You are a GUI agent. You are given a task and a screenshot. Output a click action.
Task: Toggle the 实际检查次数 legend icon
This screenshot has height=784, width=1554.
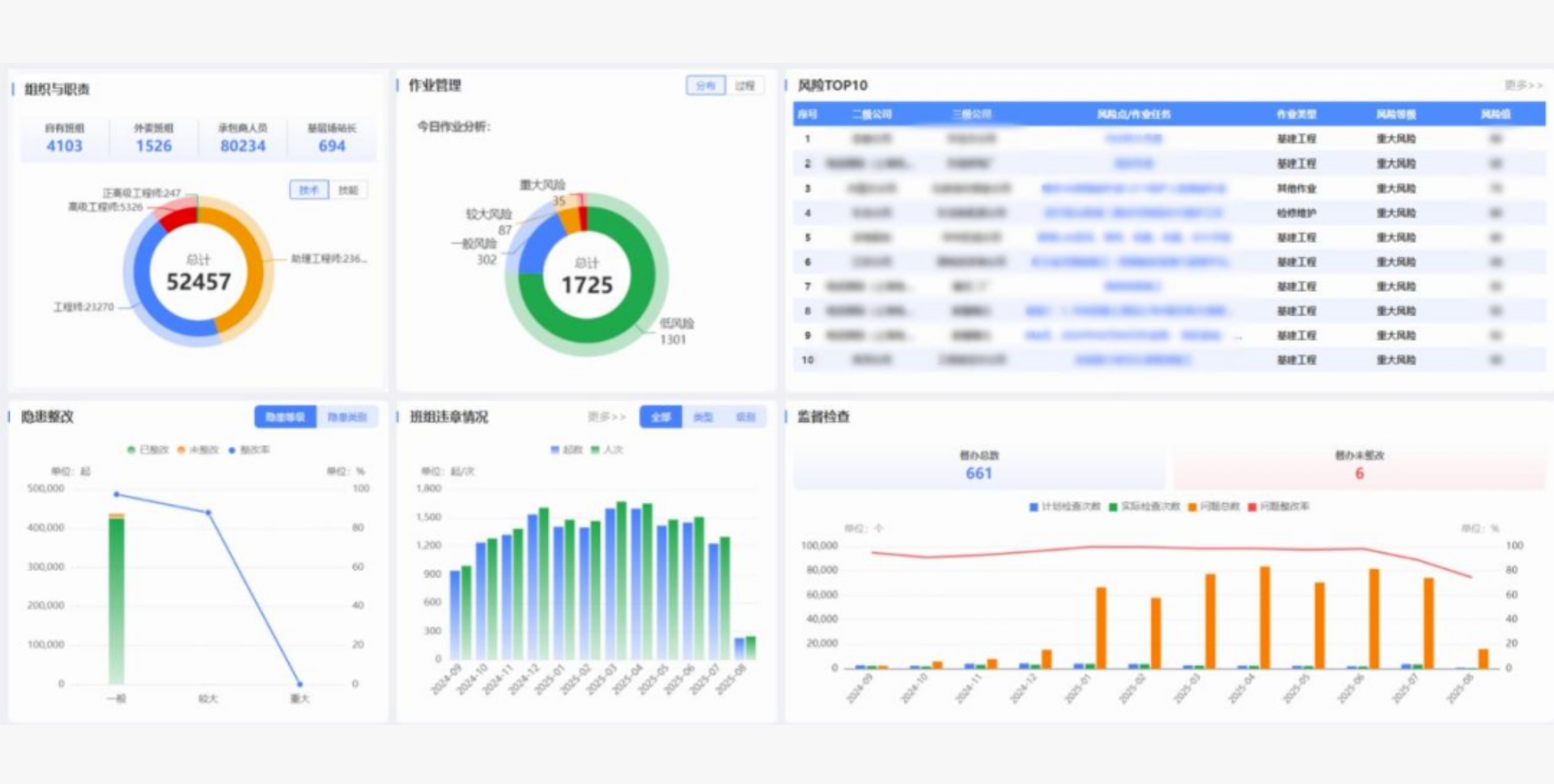point(1114,507)
